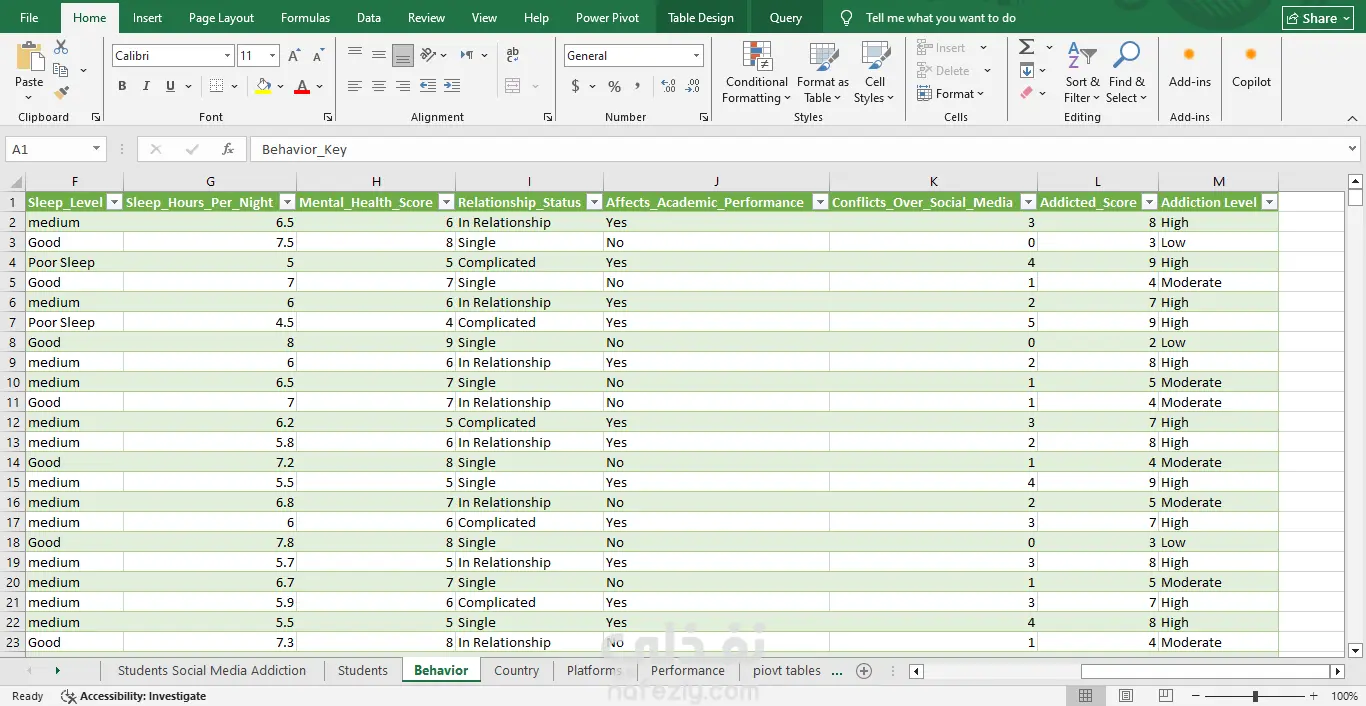Click the Name Box showing A1
Viewport: 1366px width, 706px height.
pos(48,149)
